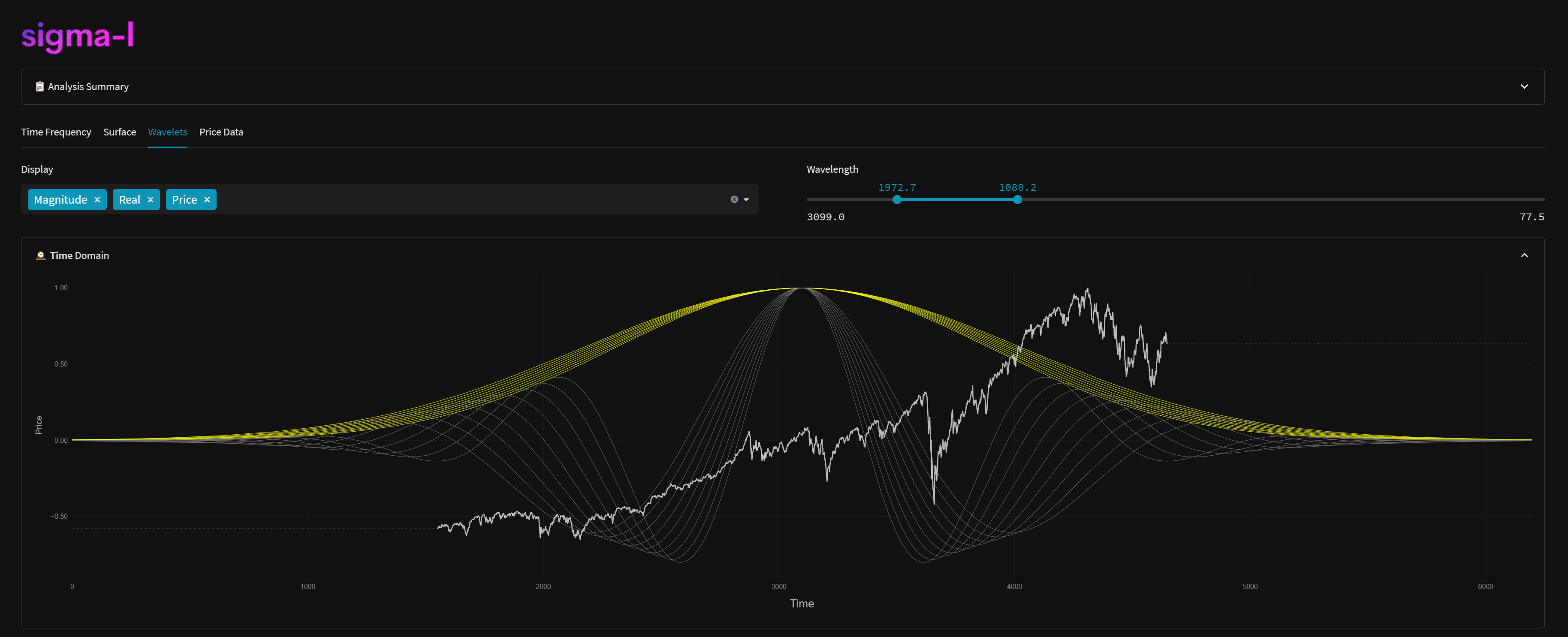
Task: Clear all Display selections icon
Action: coord(734,200)
